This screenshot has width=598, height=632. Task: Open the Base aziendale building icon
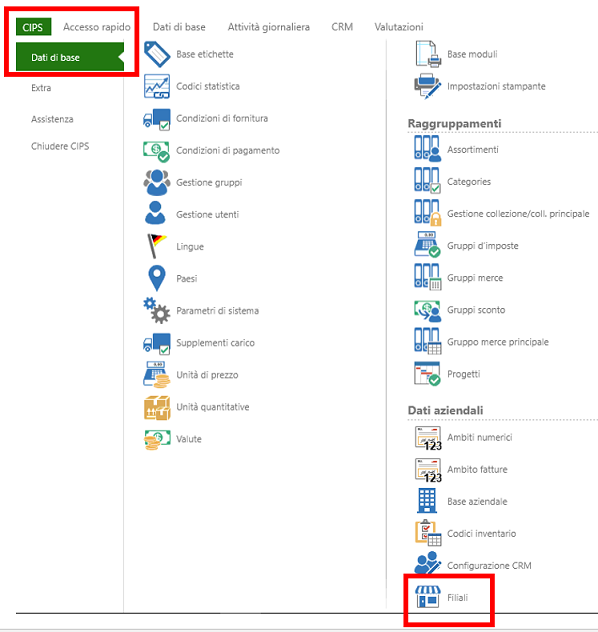[x=427, y=501]
